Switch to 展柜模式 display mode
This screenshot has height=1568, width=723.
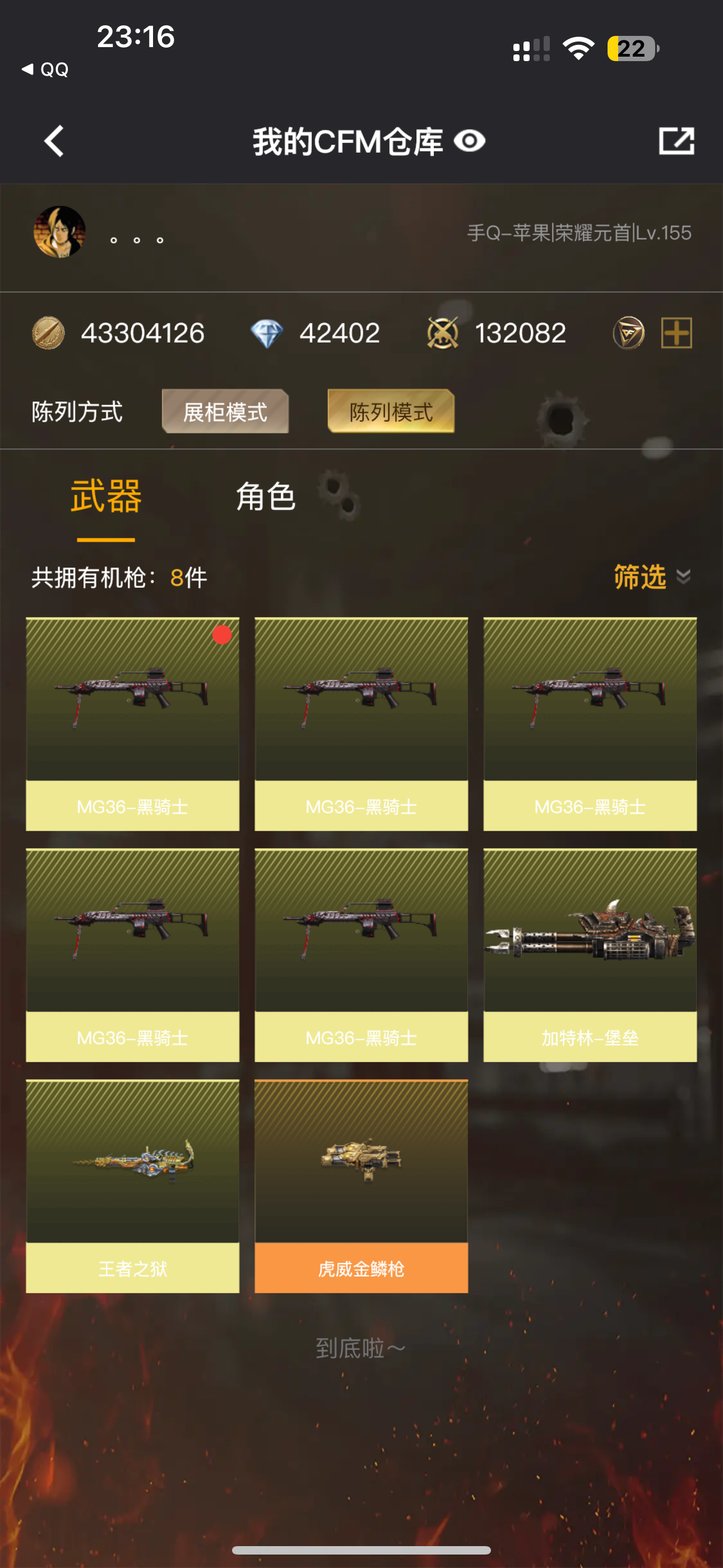[x=225, y=412]
